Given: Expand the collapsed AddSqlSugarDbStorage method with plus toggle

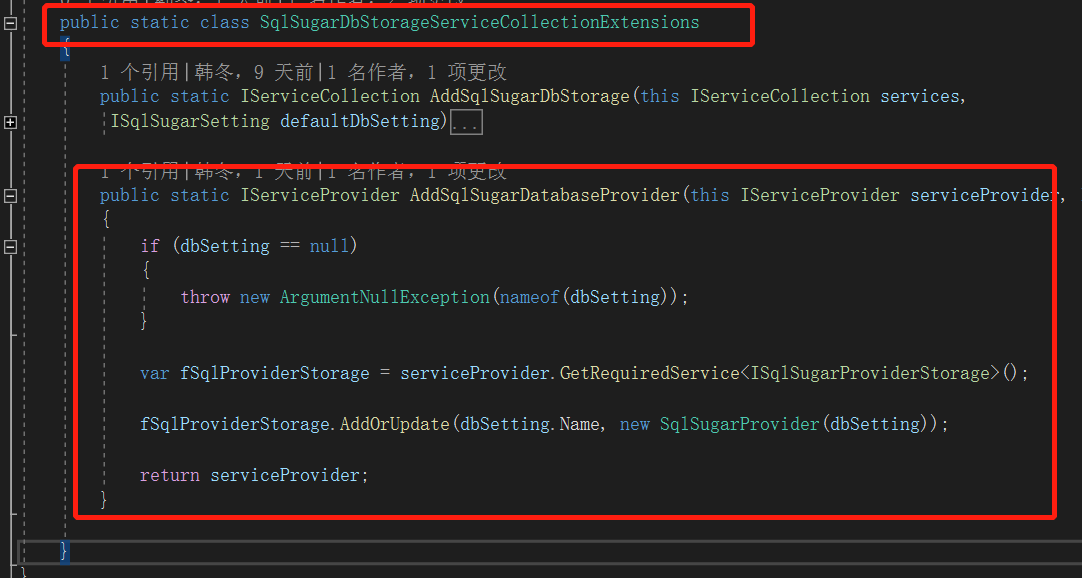Looking at the screenshot, I should pos(10,122).
